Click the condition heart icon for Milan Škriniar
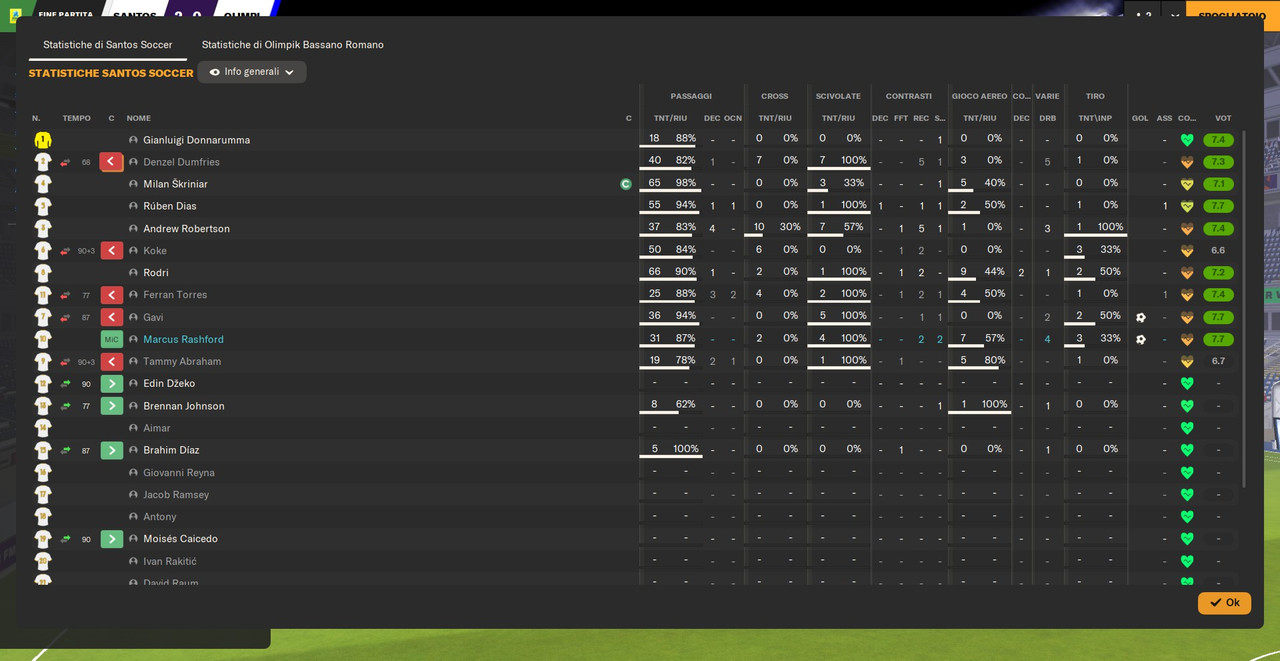This screenshot has width=1280, height=661. click(1187, 184)
